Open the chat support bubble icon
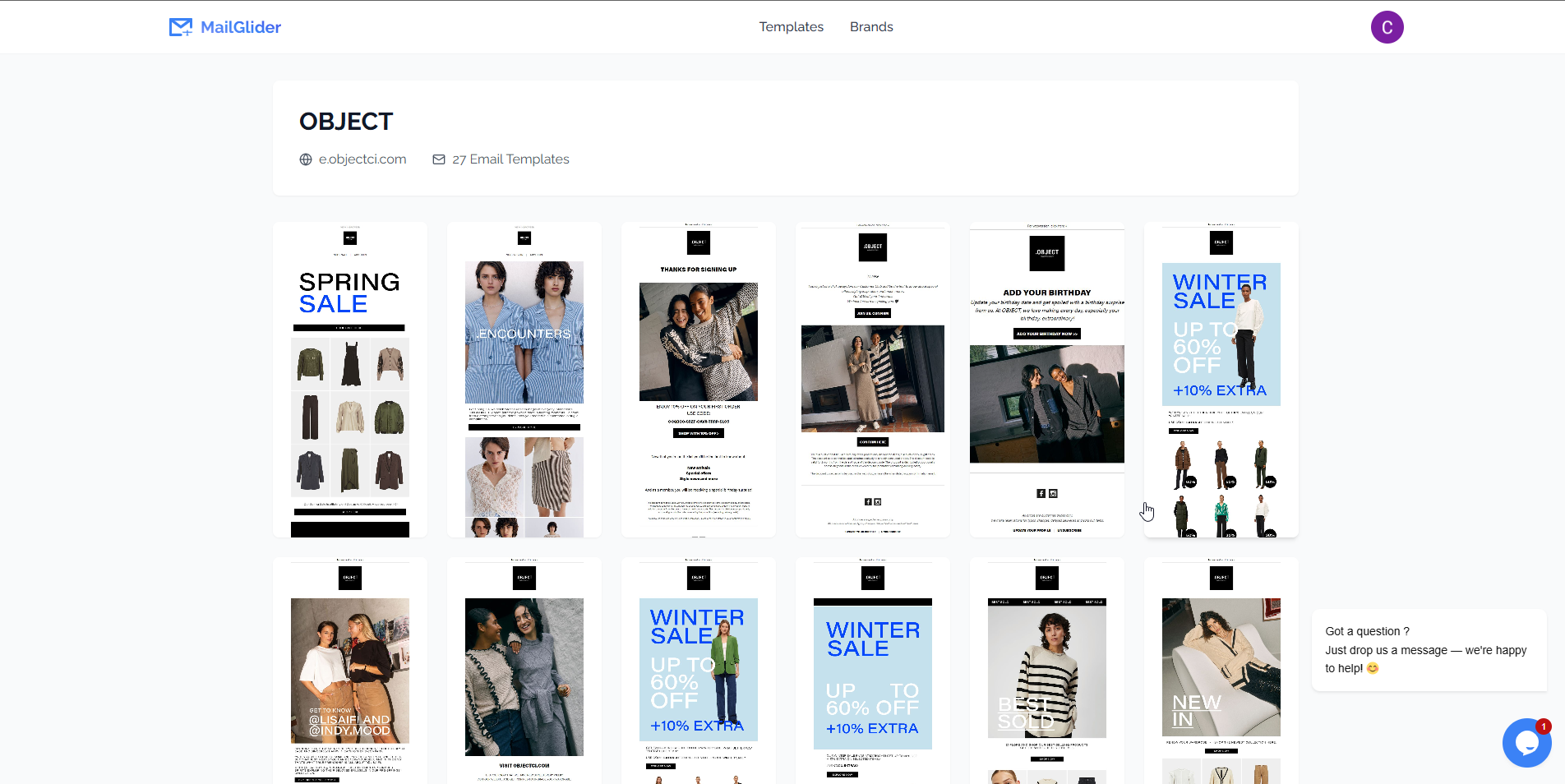Image resolution: width=1565 pixels, height=784 pixels. (1526, 743)
